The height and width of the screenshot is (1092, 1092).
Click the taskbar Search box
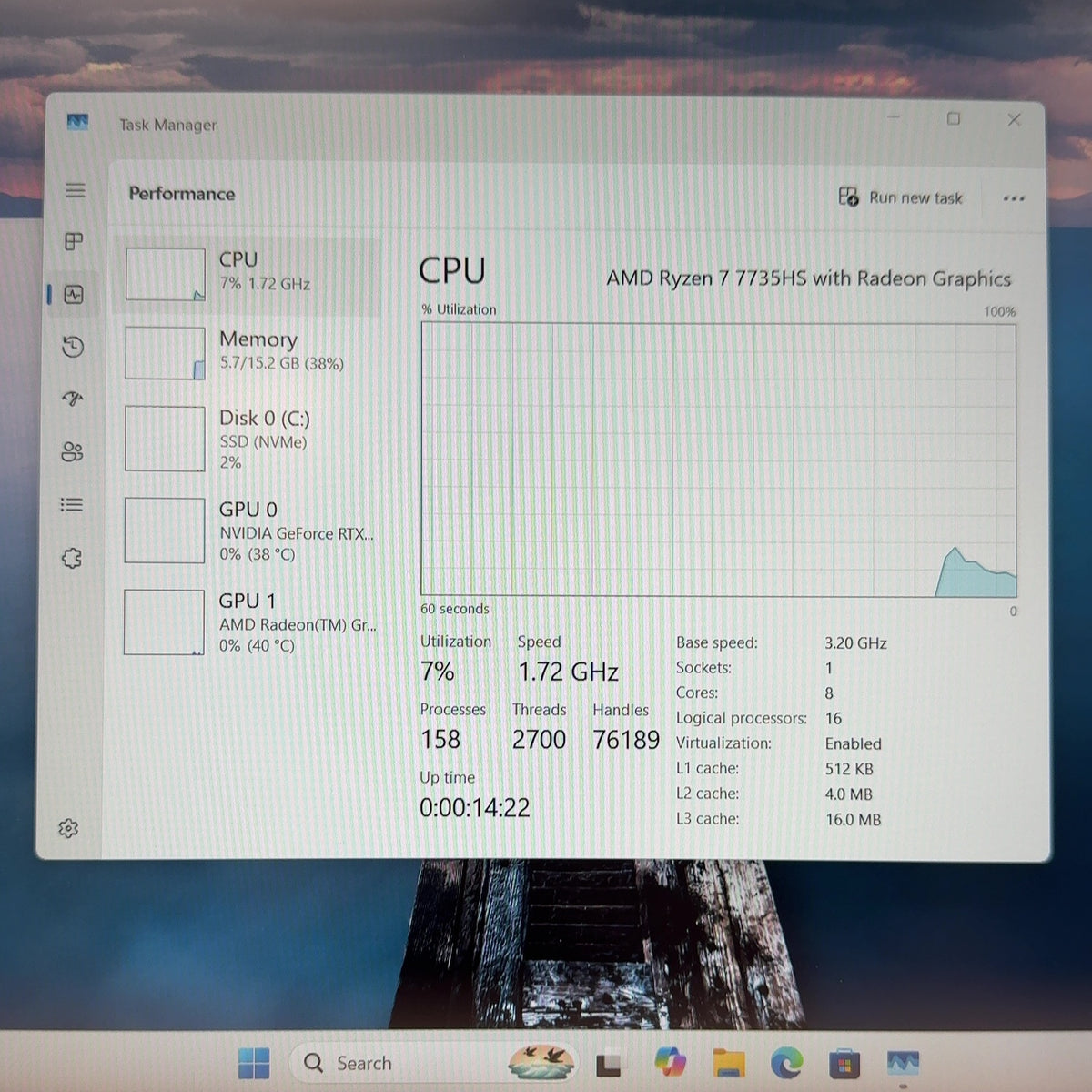(433, 1063)
